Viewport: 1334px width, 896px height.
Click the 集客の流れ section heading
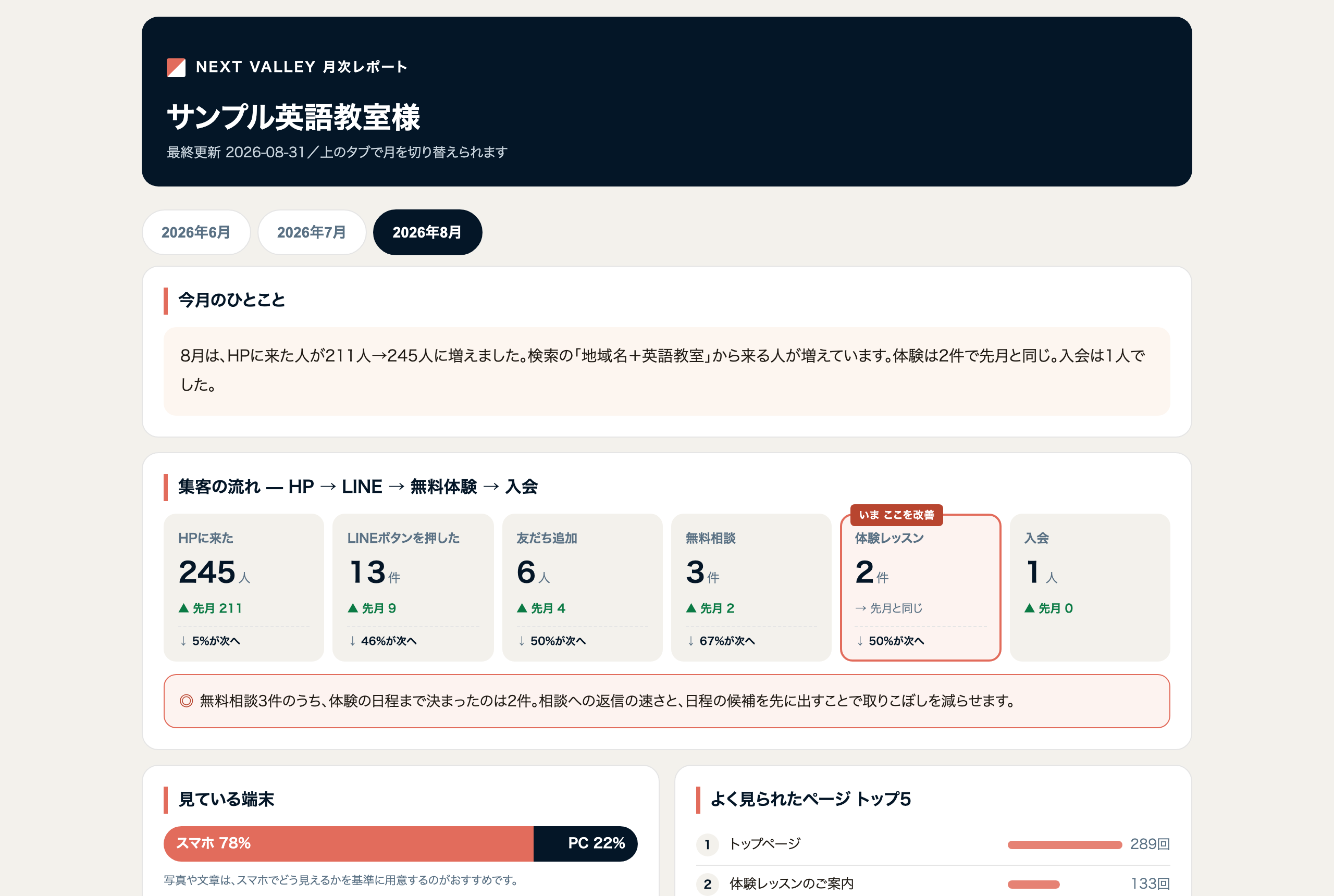358,487
